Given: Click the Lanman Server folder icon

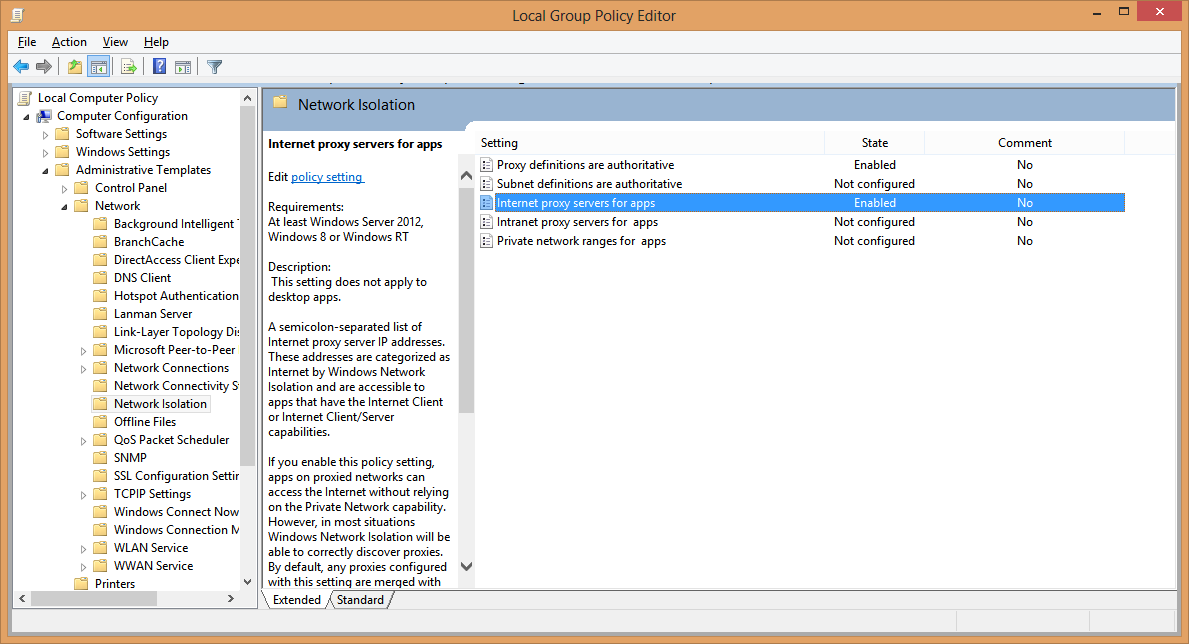Looking at the screenshot, I should tap(100, 314).
